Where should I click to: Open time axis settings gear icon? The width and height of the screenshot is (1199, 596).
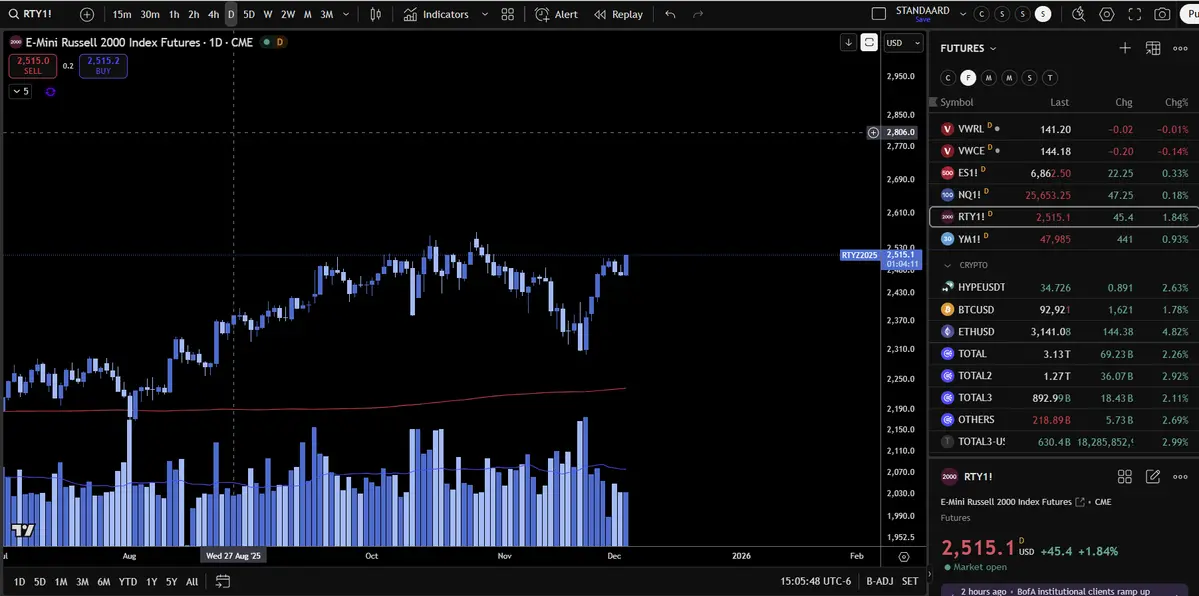pyautogui.click(x=904, y=557)
